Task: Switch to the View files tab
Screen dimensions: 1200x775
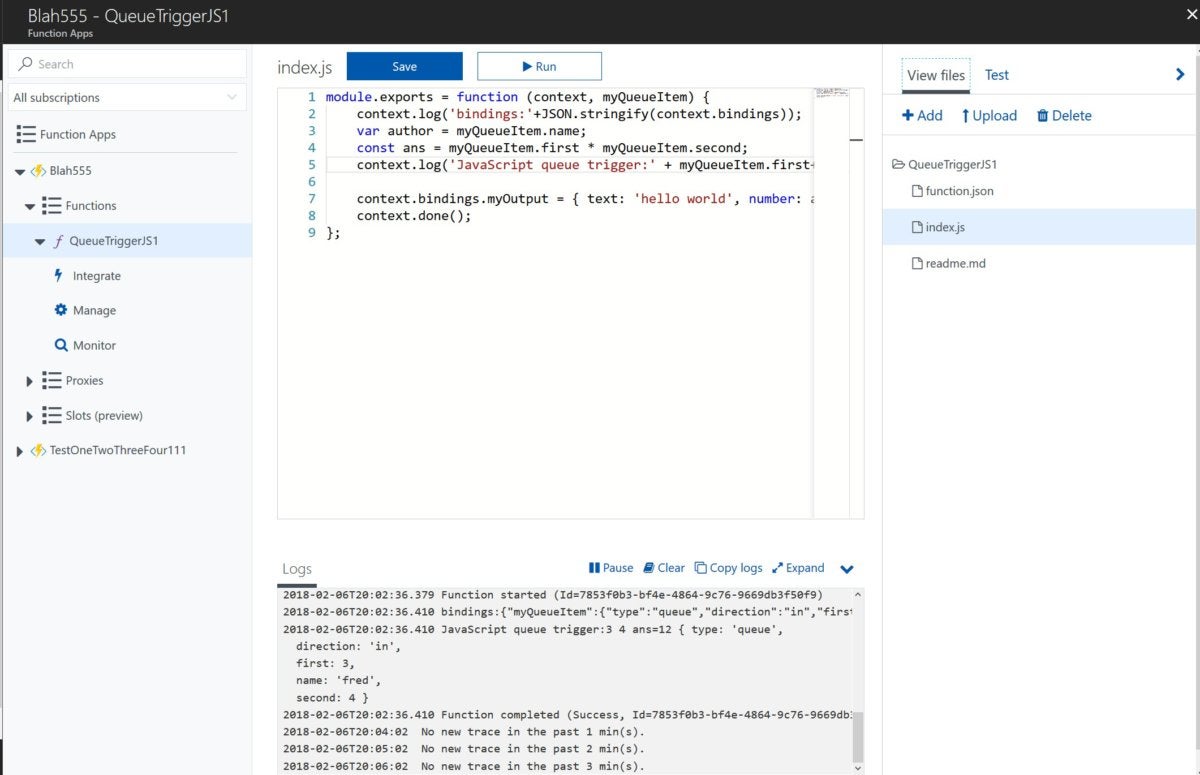Action: tap(936, 75)
